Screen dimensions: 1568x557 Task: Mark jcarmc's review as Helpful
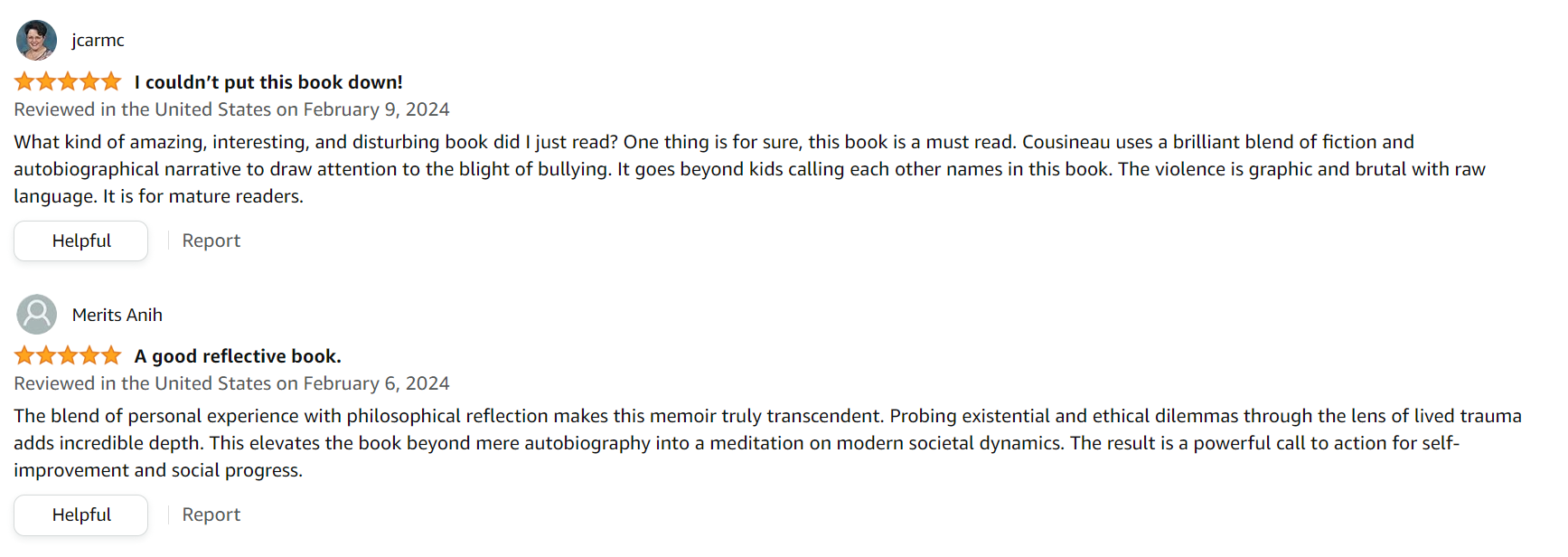(x=81, y=241)
